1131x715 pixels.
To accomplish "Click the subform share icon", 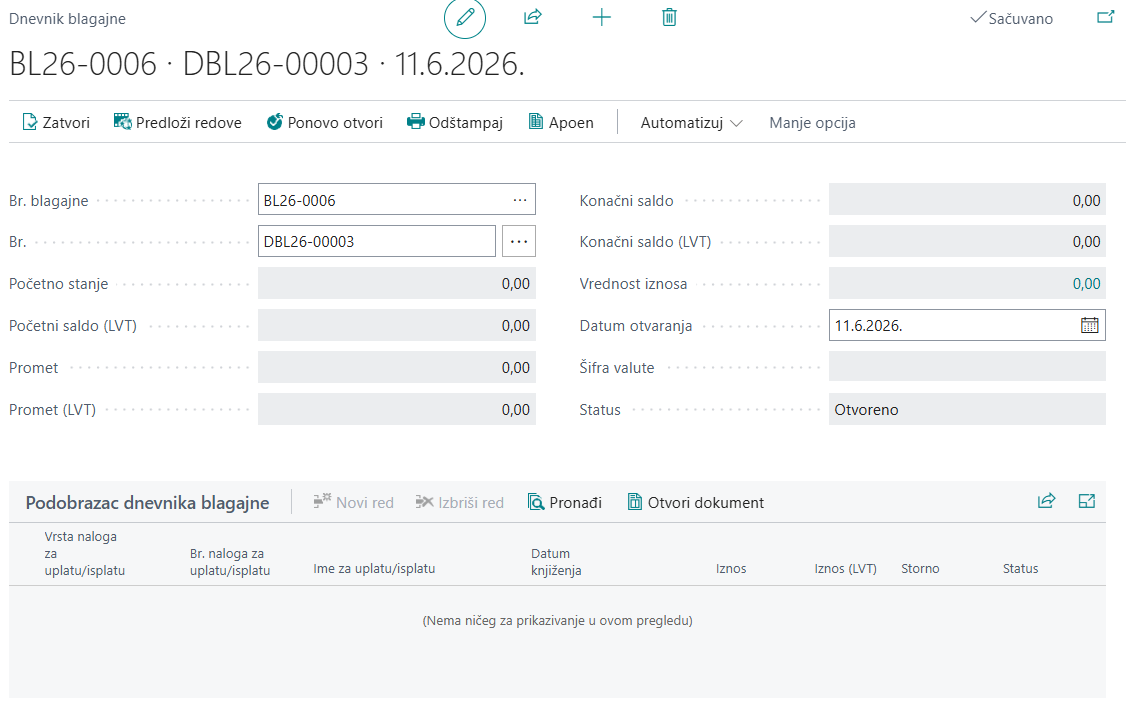I will coord(1046,501).
